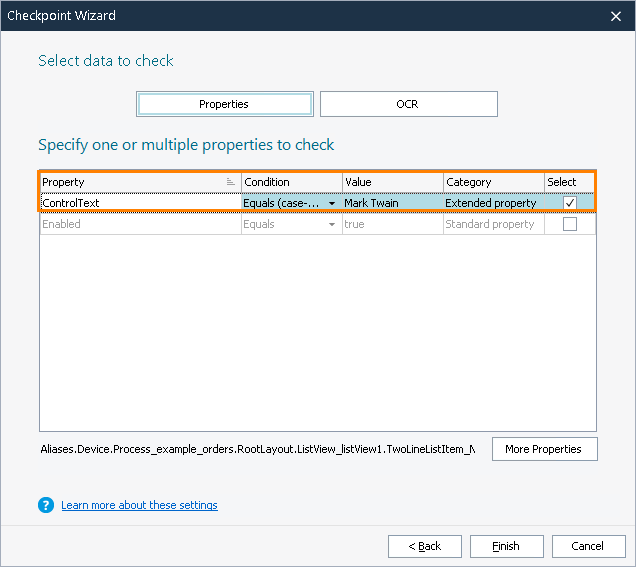The image size is (636, 567).
Task: Click the Mark Twain value cell
Action: [391, 203]
